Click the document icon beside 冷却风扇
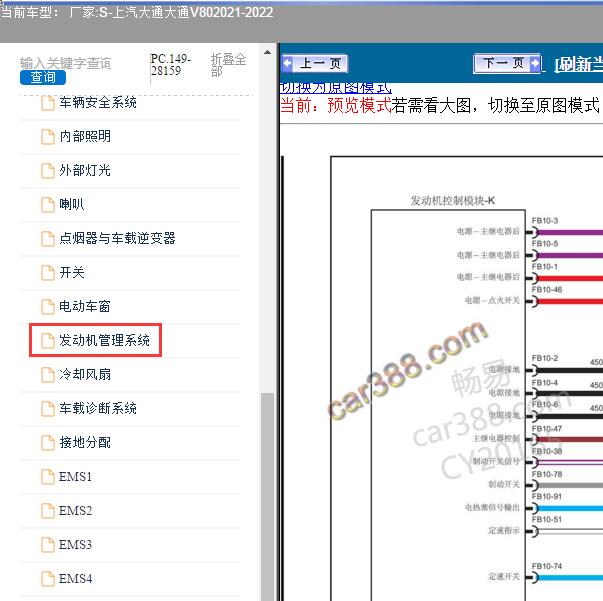Viewport: 603px width, 601px height. (48, 375)
